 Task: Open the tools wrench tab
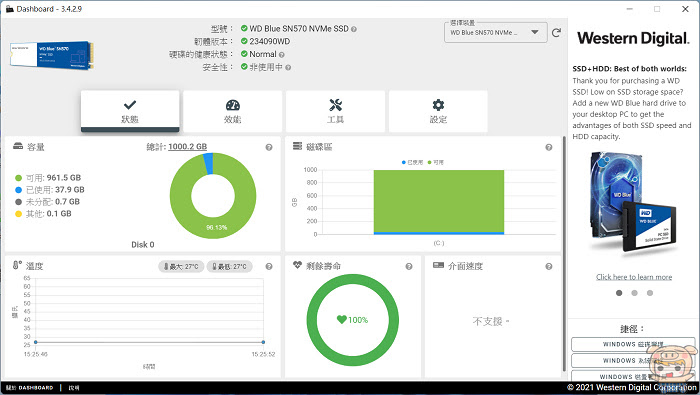click(x=335, y=111)
